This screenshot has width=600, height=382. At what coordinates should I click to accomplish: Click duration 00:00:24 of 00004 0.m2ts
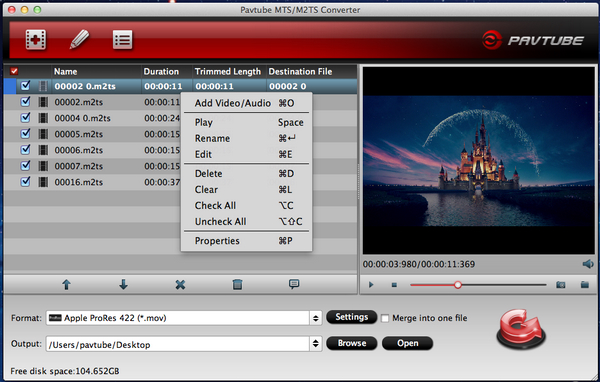[162, 118]
